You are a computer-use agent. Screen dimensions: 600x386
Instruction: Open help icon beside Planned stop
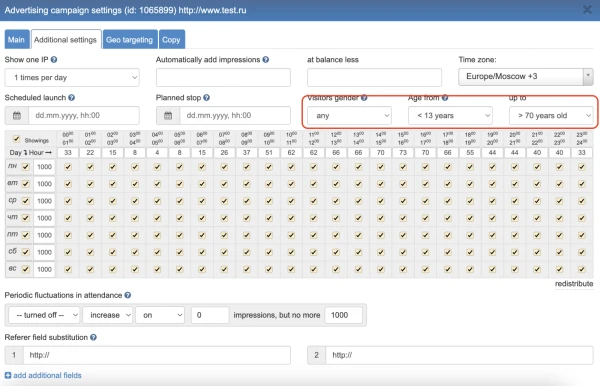click(x=207, y=98)
